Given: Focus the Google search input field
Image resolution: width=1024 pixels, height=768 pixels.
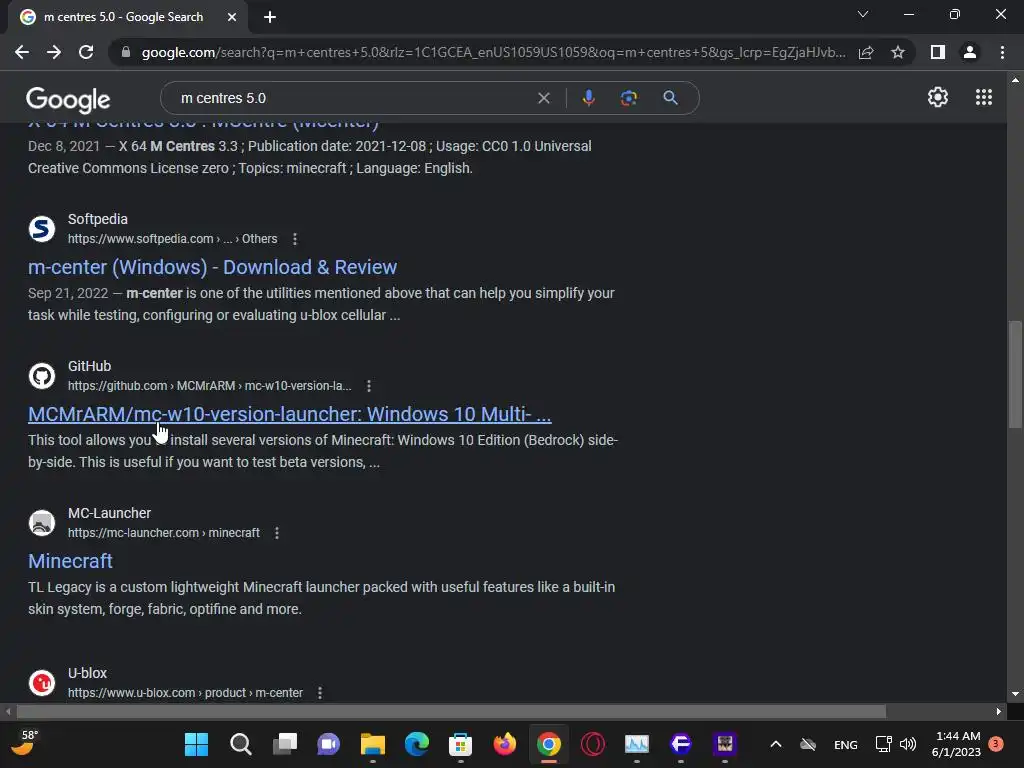Looking at the screenshot, I should click(x=353, y=98).
